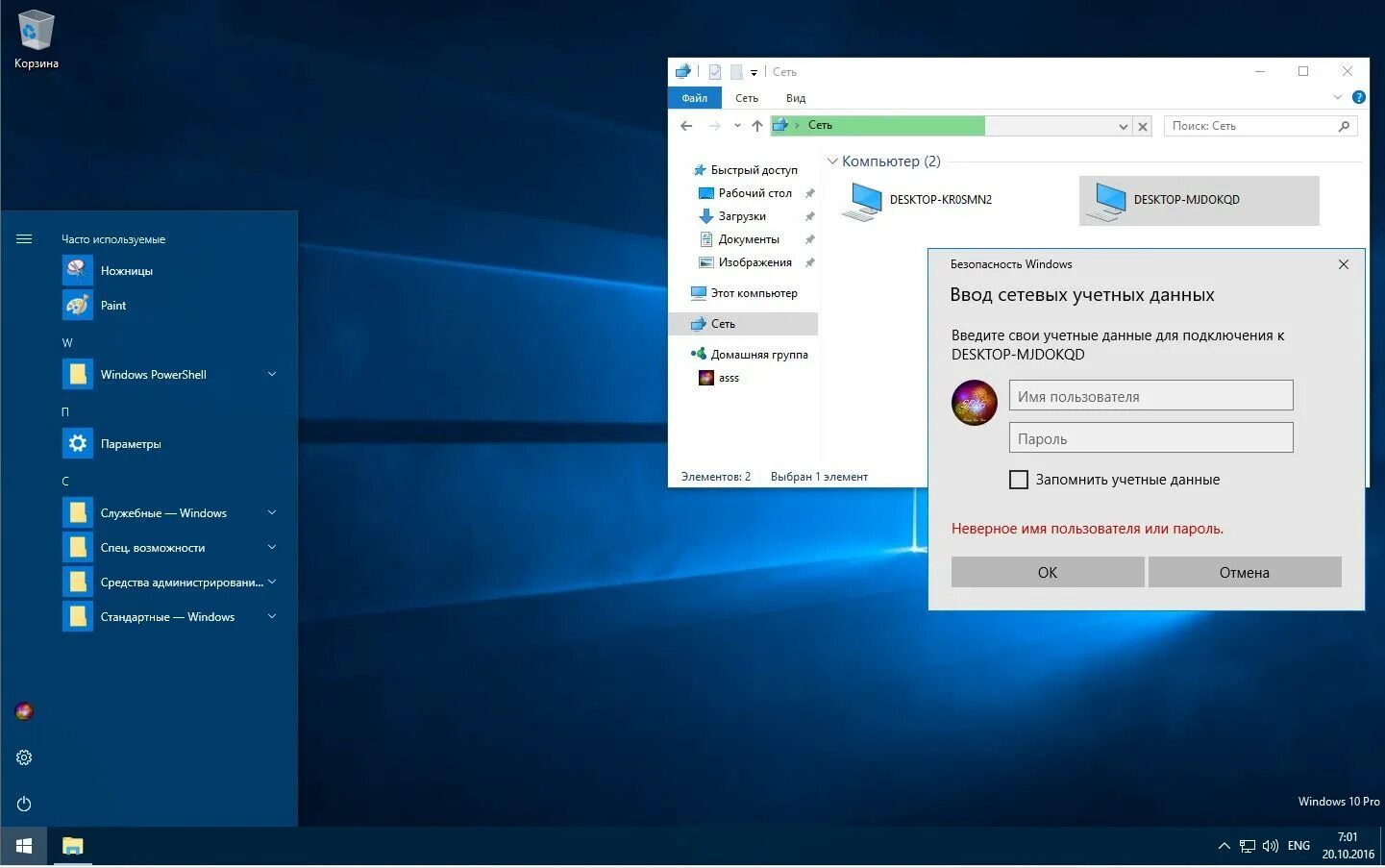The height and width of the screenshot is (868, 1385).
Task: Click the Сеть address bar breadcrumb
Action: [820, 125]
